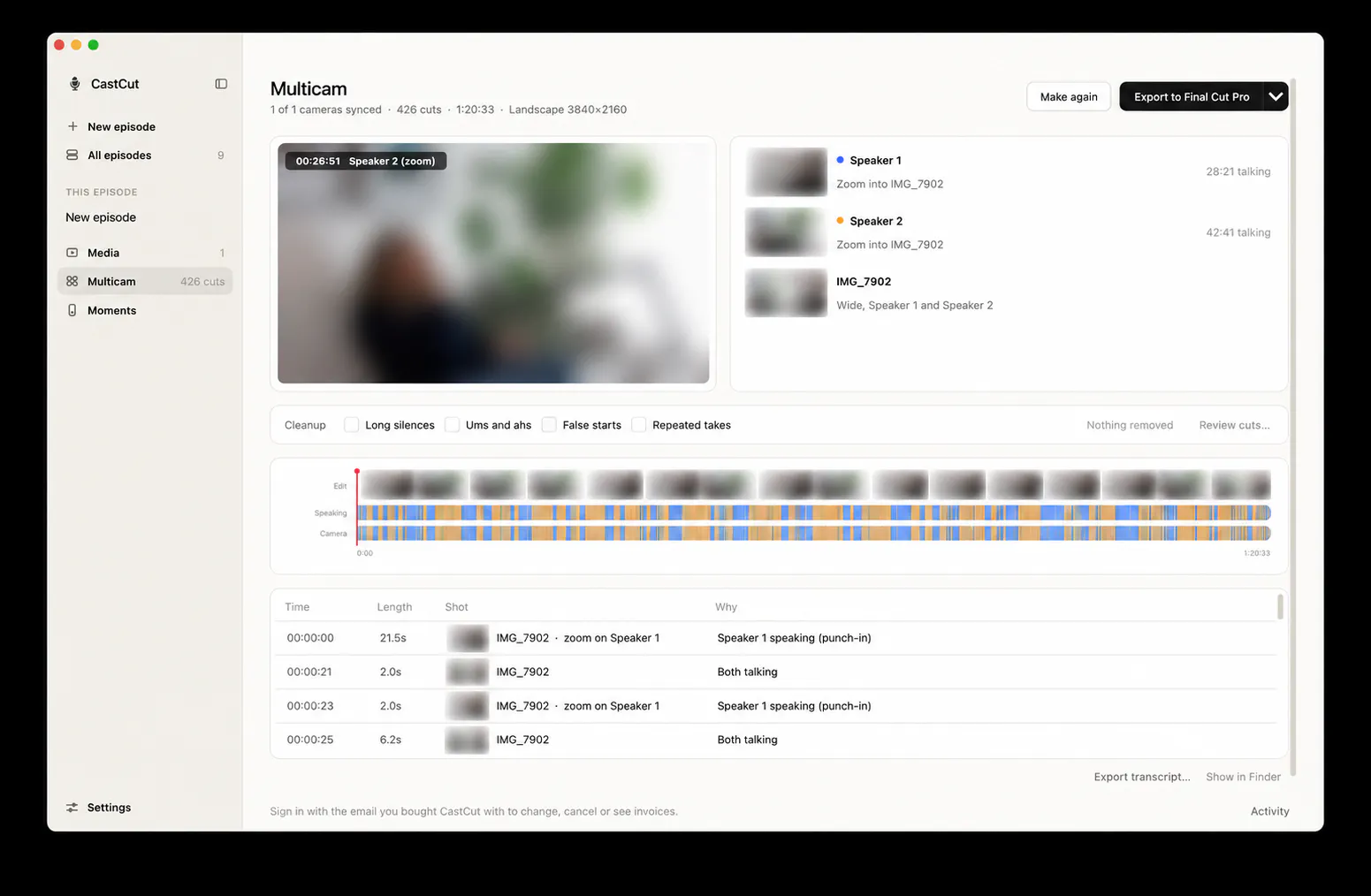Click the shot thumbnail in the 00:00:00 row
The image size is (1371, 896).
[467, 638]
